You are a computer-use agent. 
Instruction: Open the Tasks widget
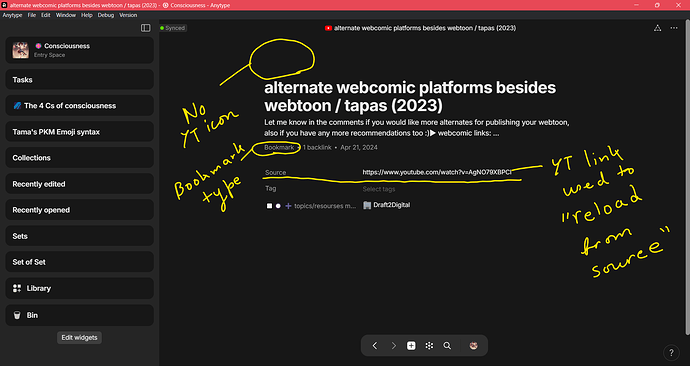click(x=80, y=80)
